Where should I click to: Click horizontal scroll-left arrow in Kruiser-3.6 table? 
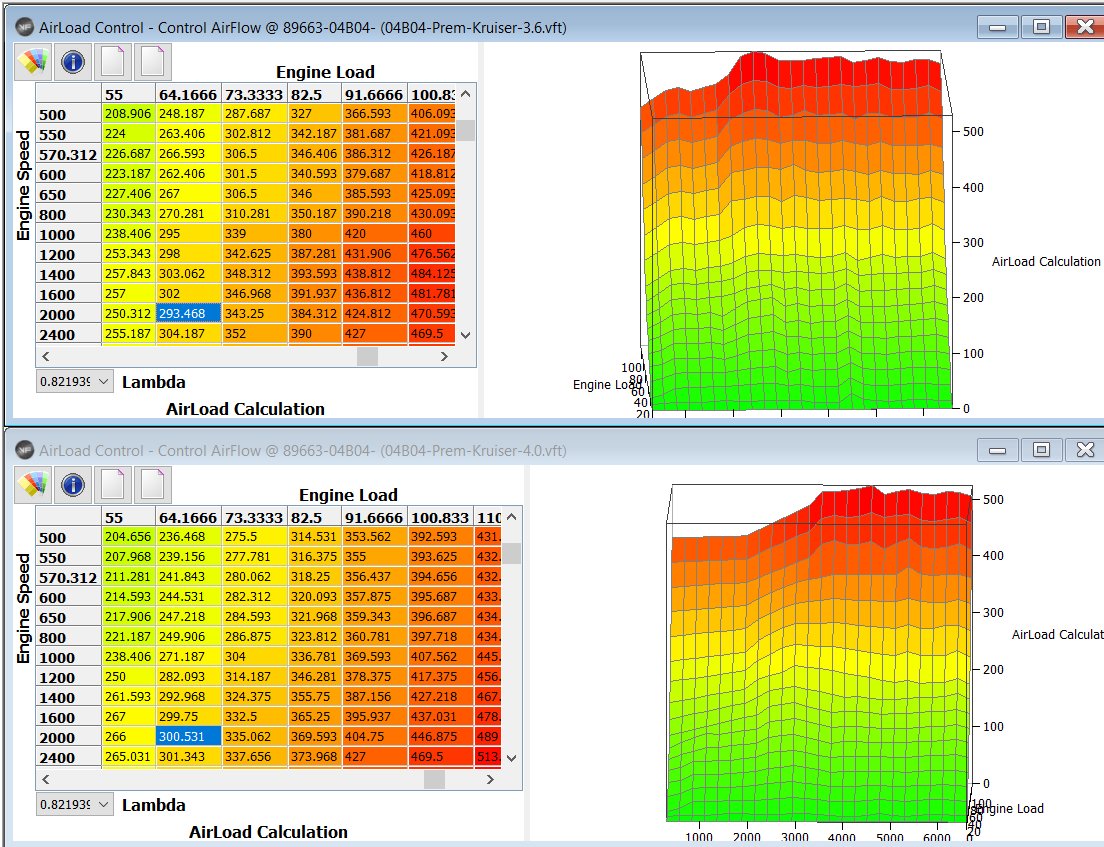[x=46, y=356]
